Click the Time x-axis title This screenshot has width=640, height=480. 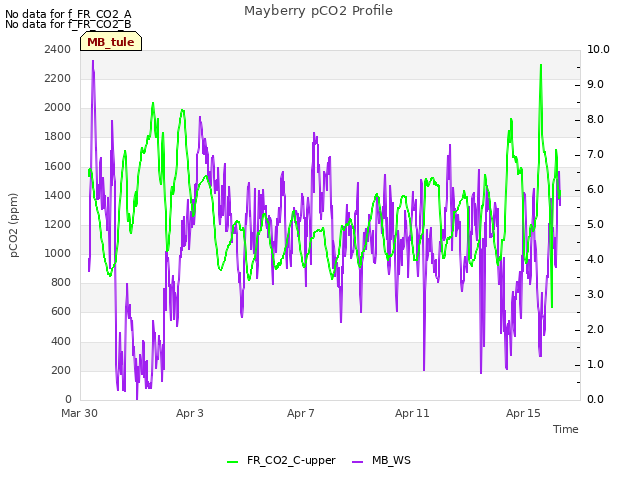click(566, 429)
